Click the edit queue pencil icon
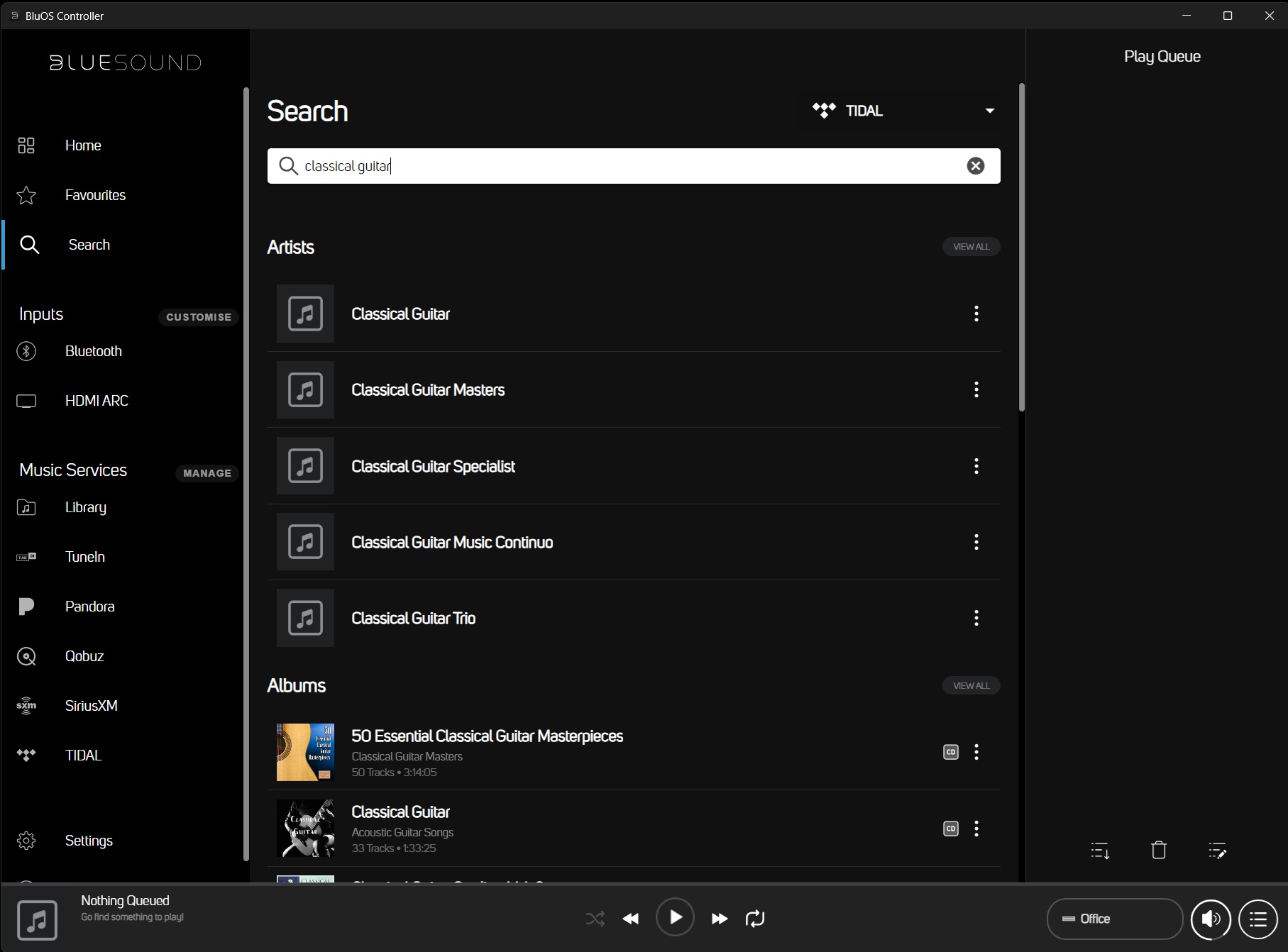The image size is (1288, 952). 1217,850
